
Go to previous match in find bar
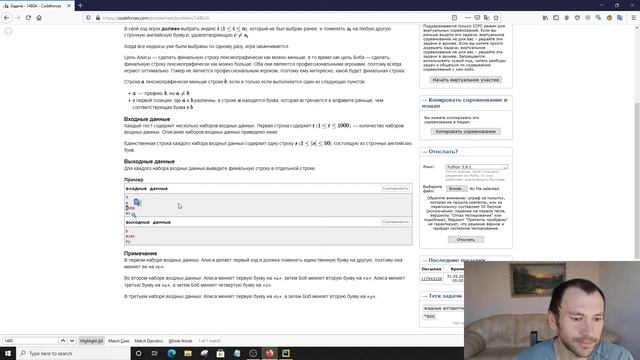pos(63,340)
